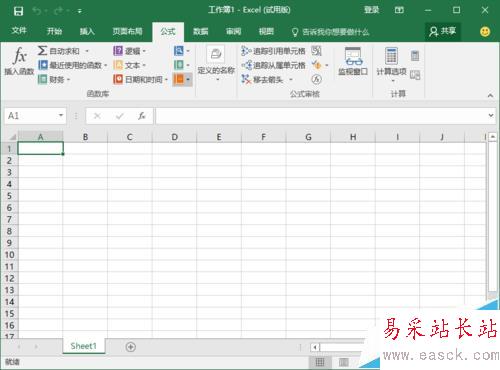Select column E header
The height and width of the screenshot is (370, 500).
[x=219, y=137]
